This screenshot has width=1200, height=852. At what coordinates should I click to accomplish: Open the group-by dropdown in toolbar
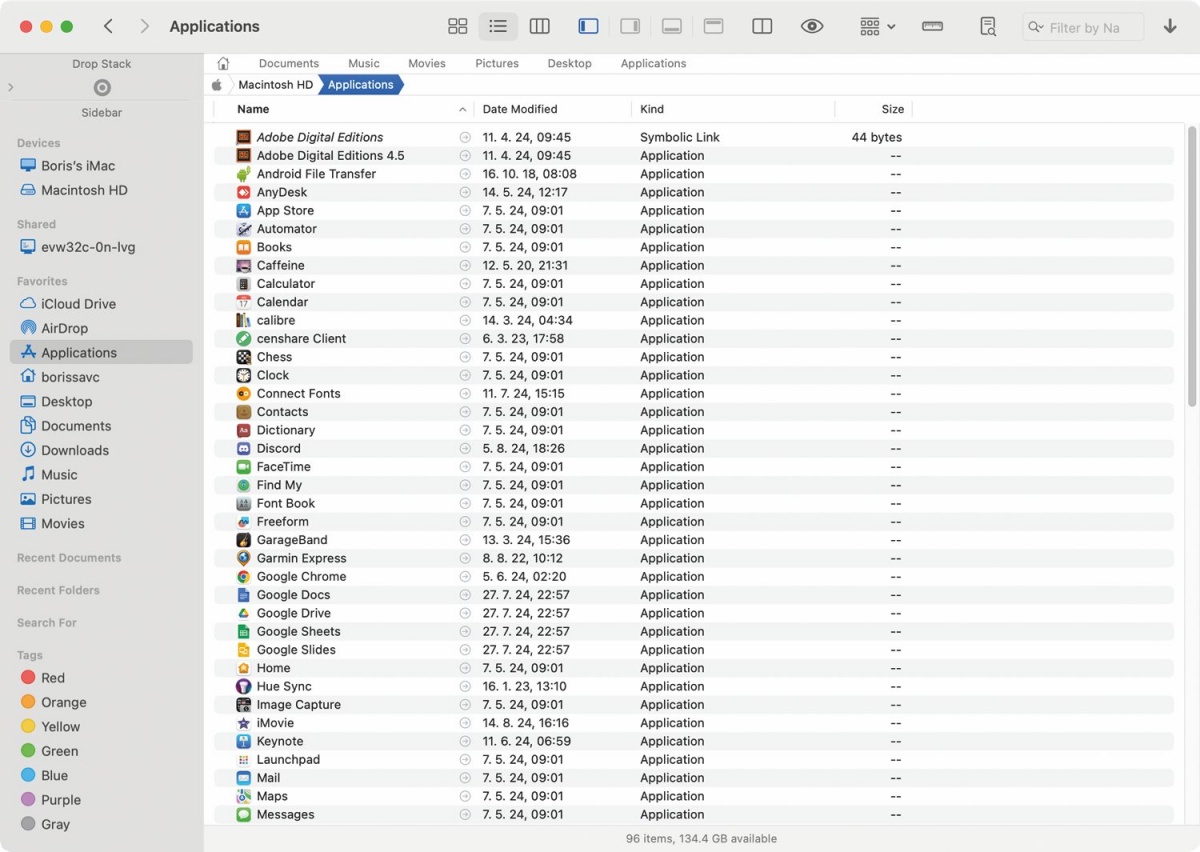point(878,27)
